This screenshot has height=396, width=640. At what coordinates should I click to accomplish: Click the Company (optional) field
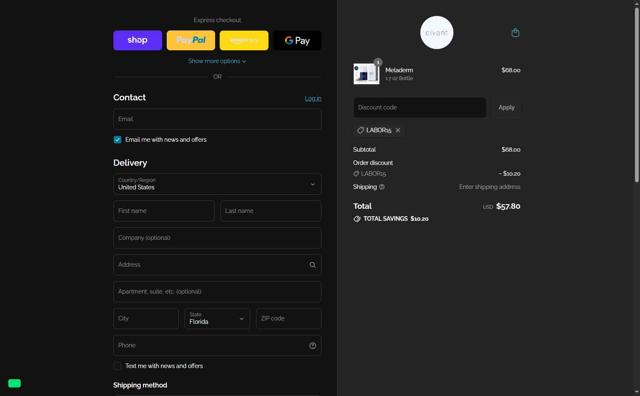click(217, 238)
